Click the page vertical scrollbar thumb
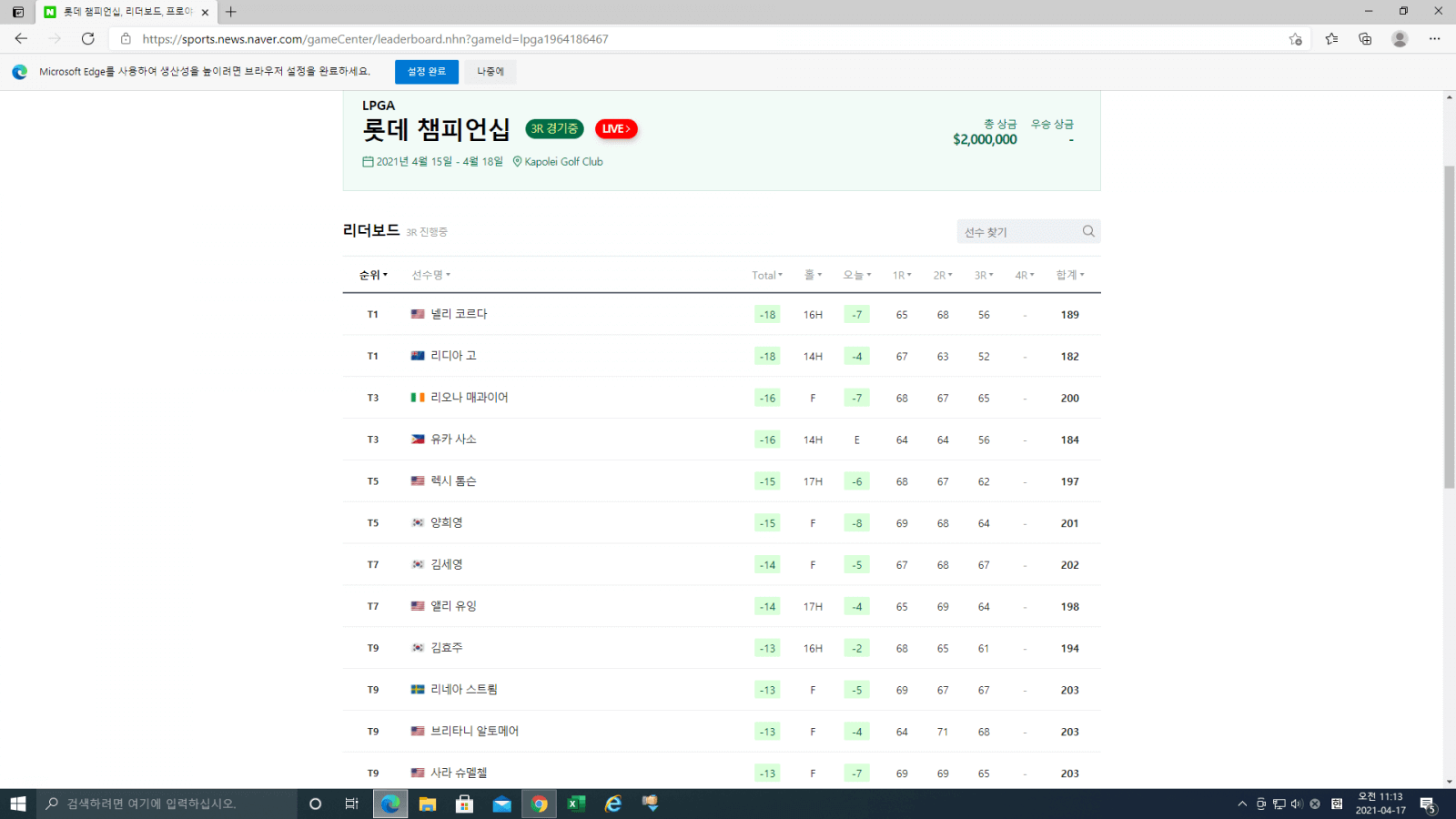The width and height of the screenshot is (1456, 819). coord(1449,328)
